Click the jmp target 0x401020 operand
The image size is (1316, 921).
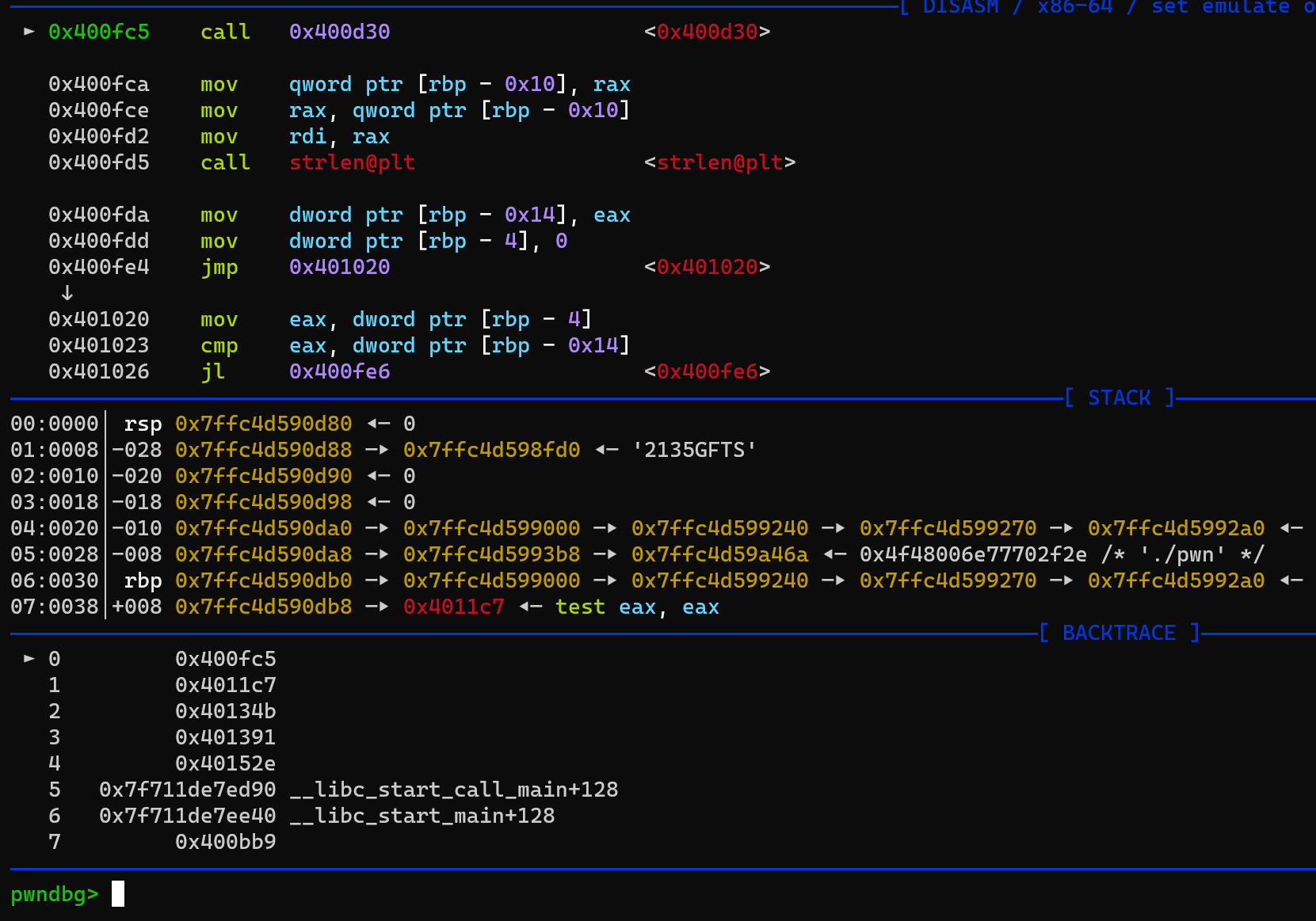[339, 267]
